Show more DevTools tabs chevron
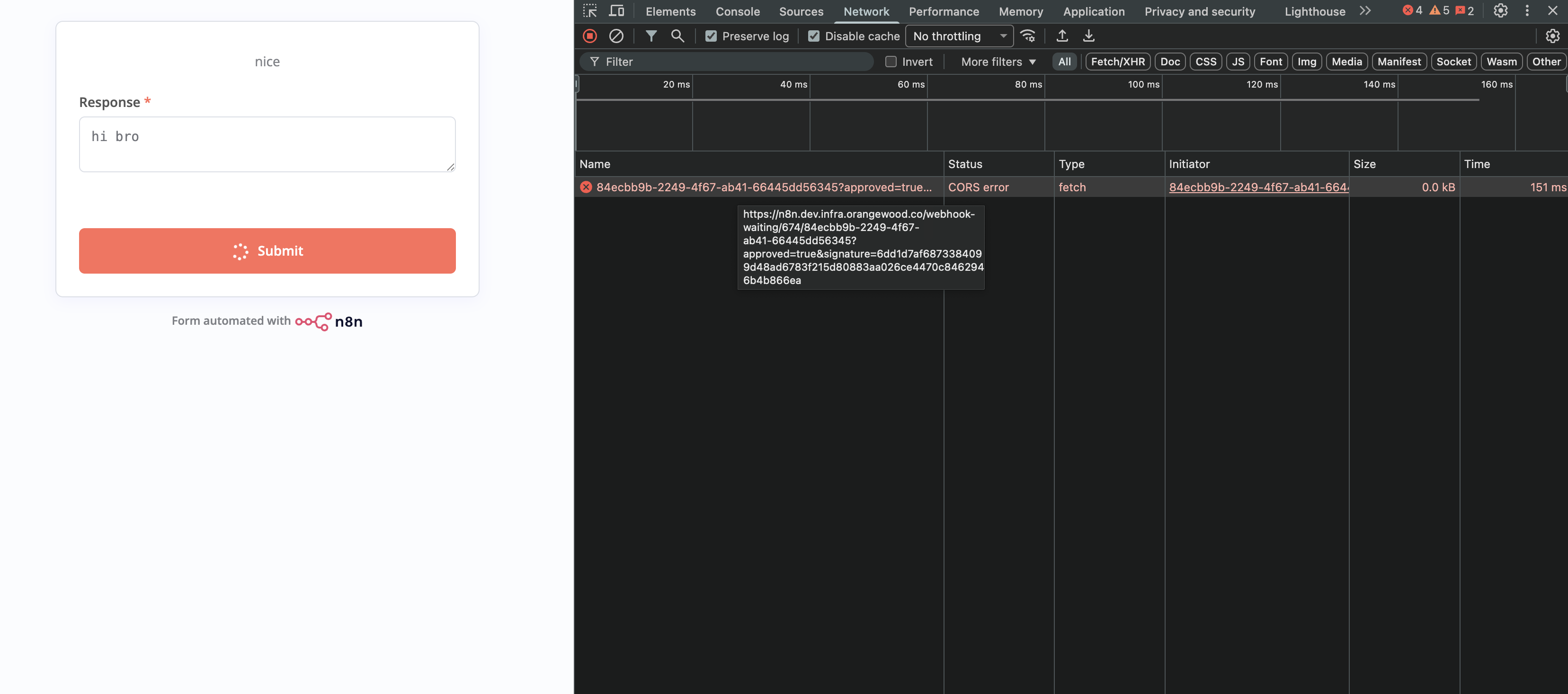 coord(1365,11)
